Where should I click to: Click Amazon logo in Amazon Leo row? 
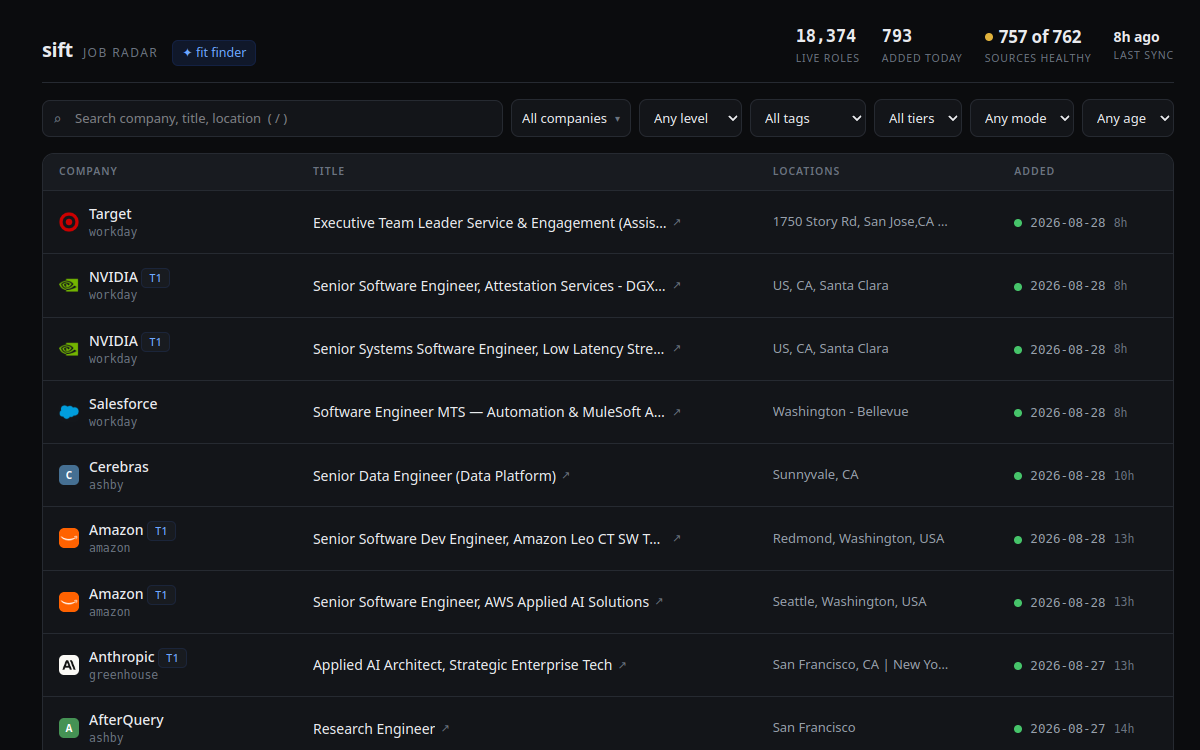tap(69, 538)
